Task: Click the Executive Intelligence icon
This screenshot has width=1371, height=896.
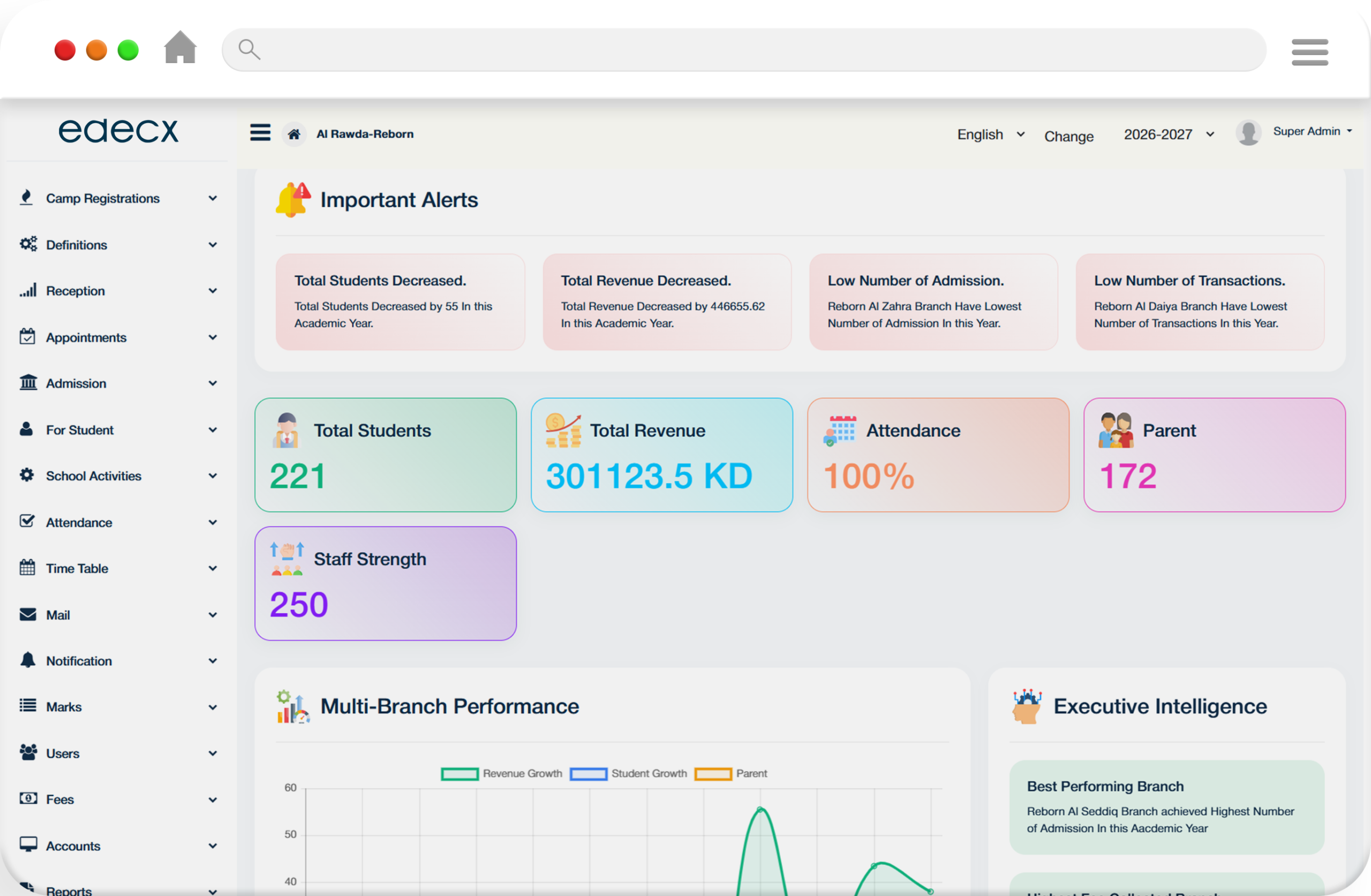Action: click(x=1027, y=706)
